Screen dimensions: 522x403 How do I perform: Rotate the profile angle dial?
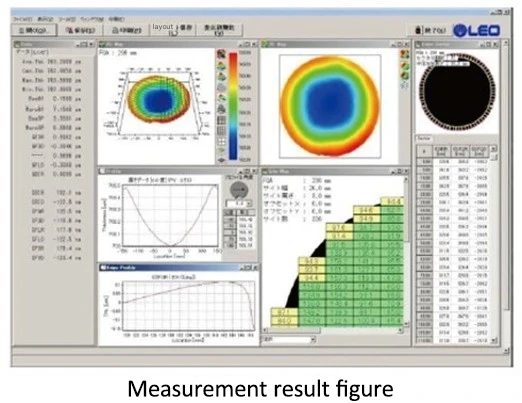[x=239, y=190]
